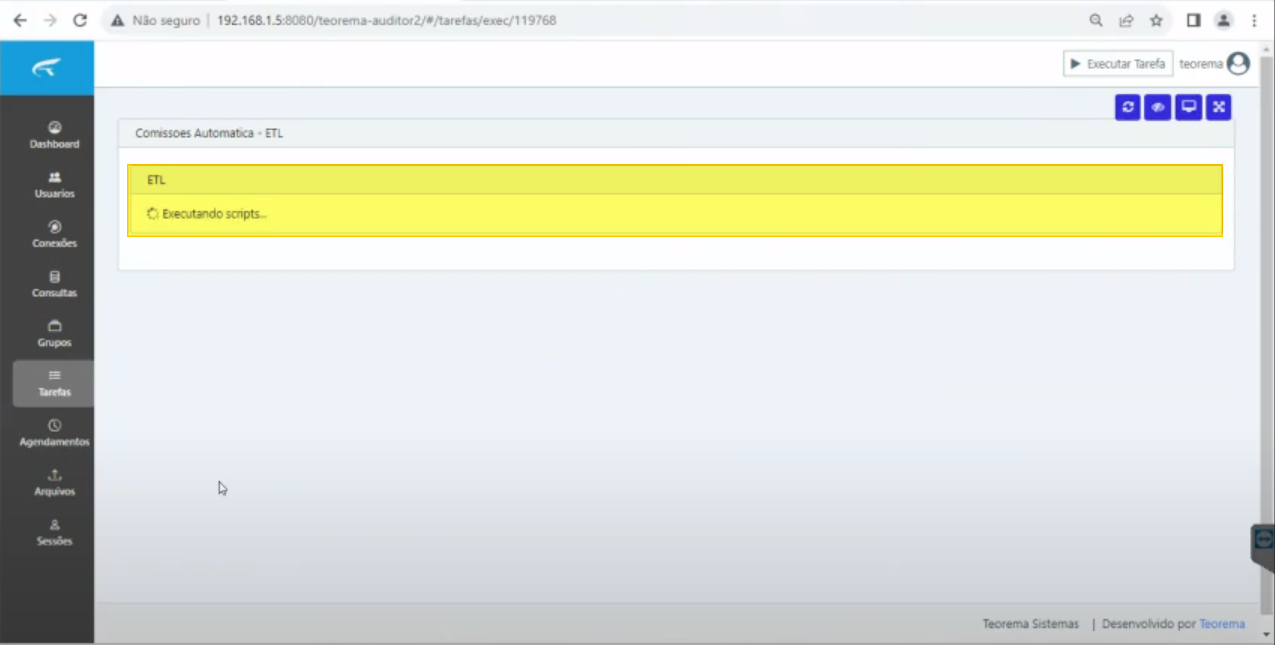Toggle the browser side panel icon
The image size is (1275, 645).
click(x=1193, y=20)
